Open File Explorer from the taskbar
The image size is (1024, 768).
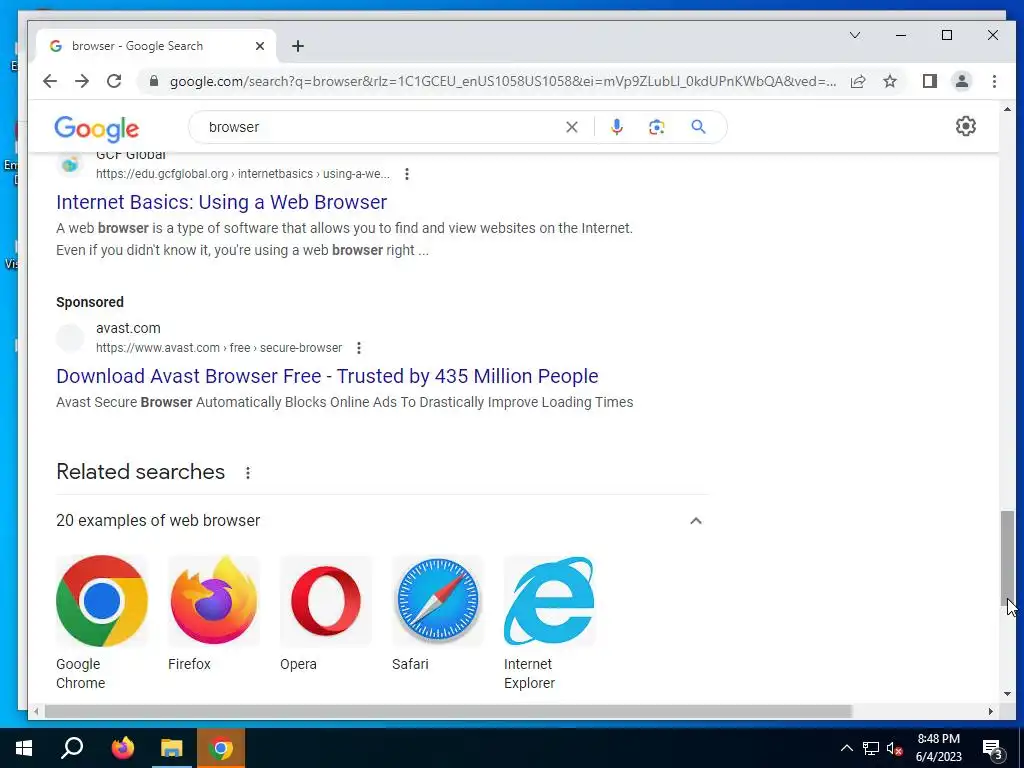(172, 748)
